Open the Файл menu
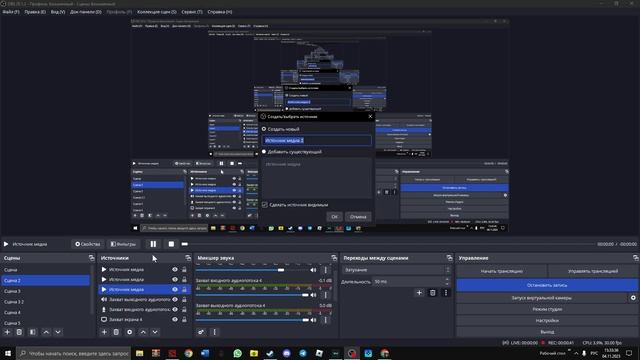This screenshot has width=640, height=360. coord(11,12)
